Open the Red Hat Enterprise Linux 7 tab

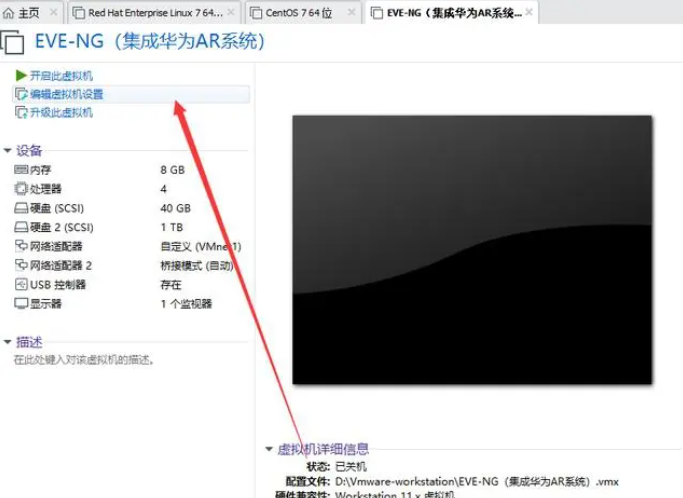tap(155, 13)
